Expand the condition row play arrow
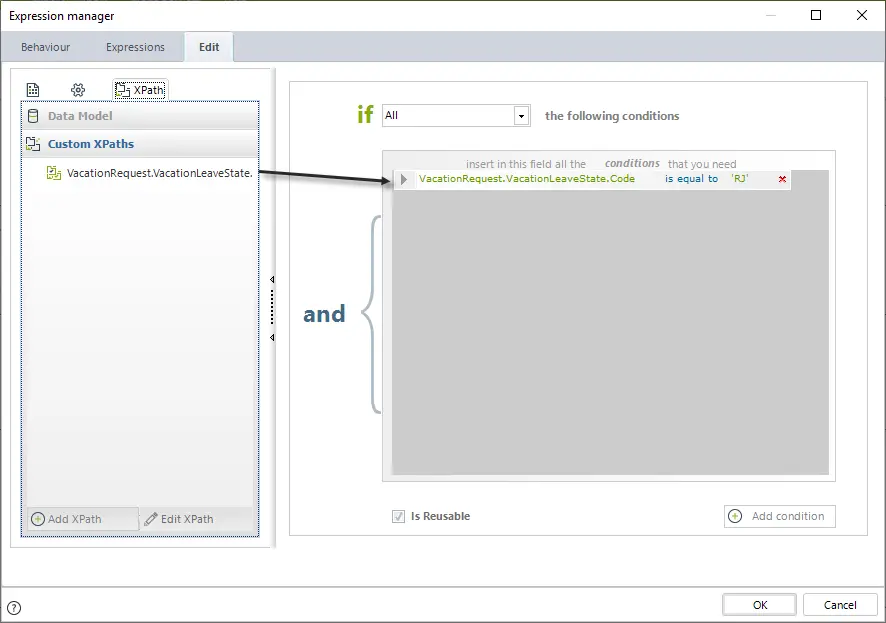 coord(403,179)
